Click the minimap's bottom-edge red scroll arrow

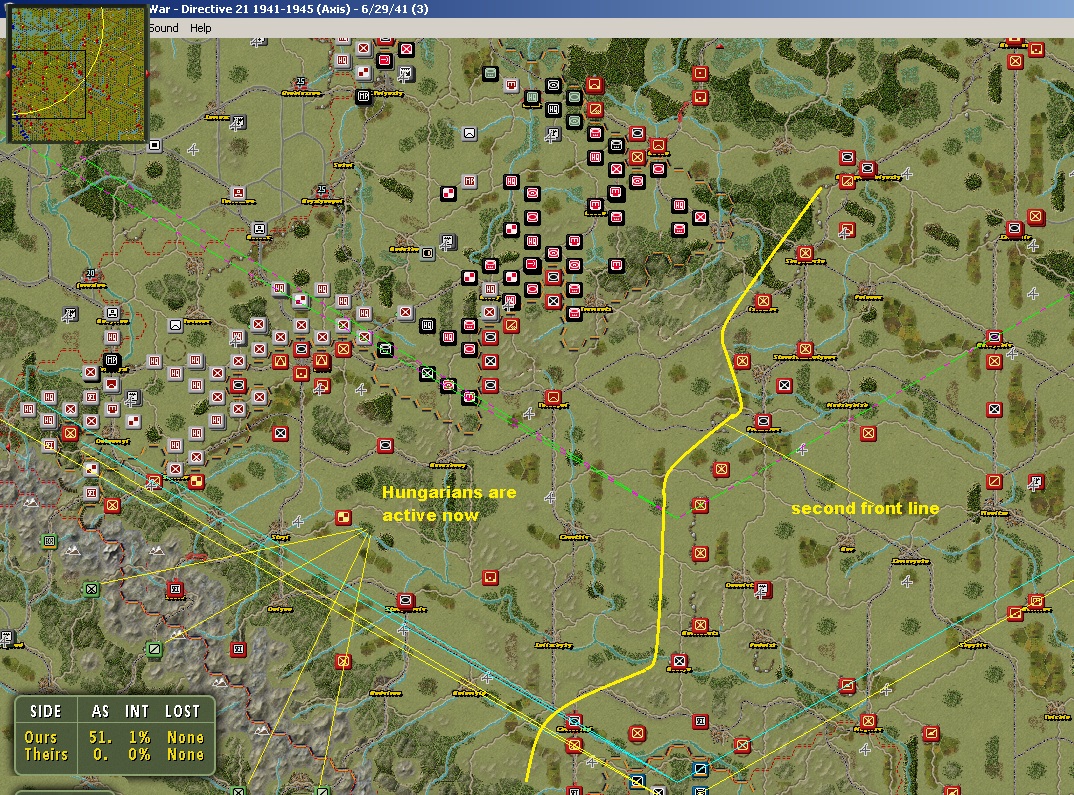(x=77, y=141)
